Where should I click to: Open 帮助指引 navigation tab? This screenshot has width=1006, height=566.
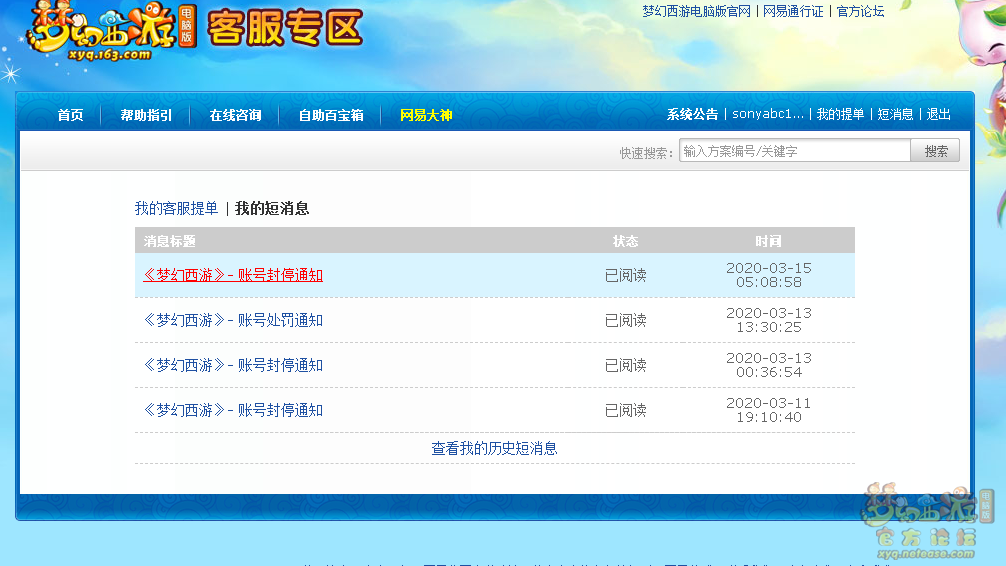(146, 115)
